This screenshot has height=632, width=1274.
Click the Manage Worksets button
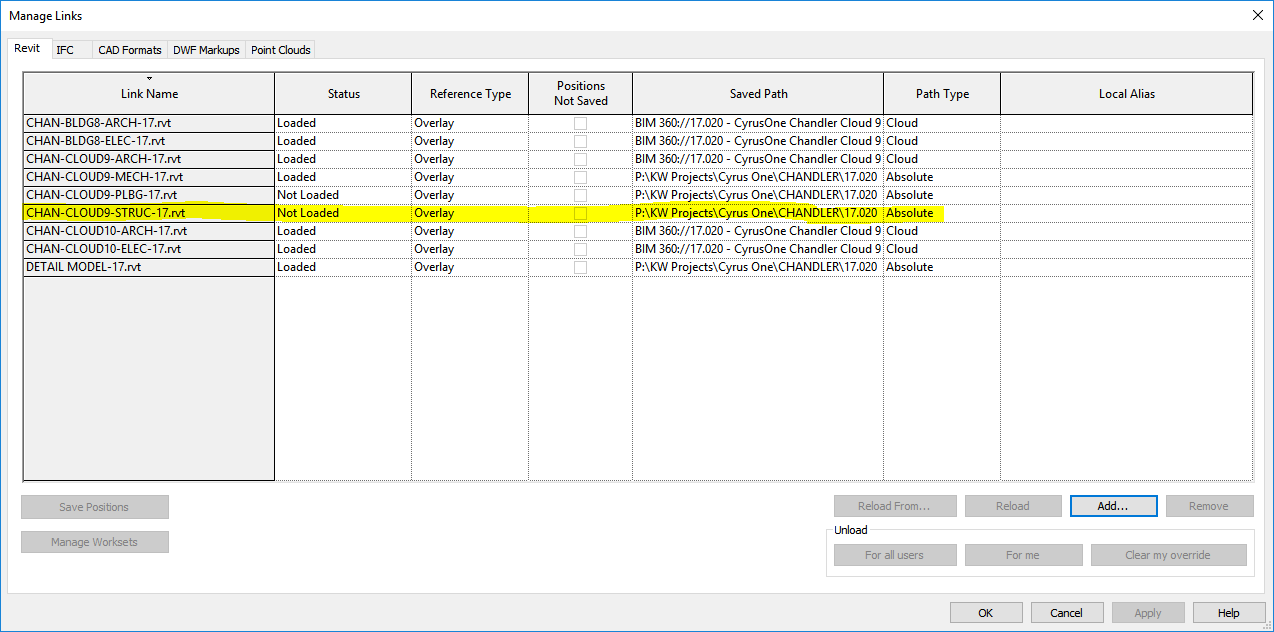click(95, 542)
